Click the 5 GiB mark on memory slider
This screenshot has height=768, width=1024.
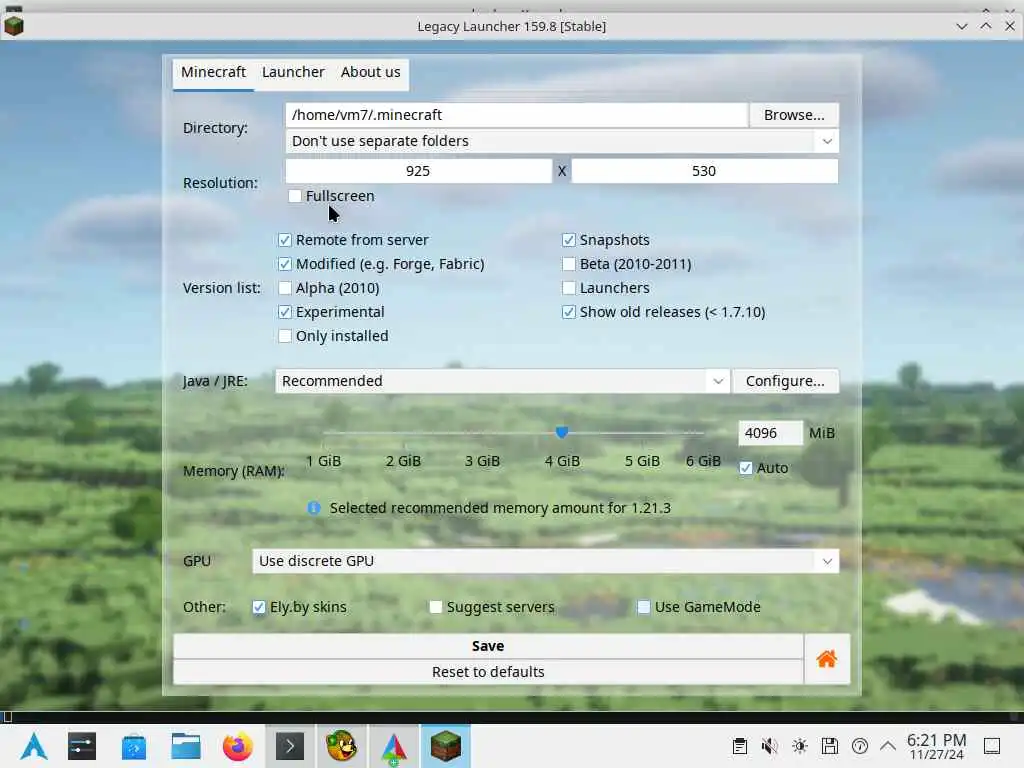(641, 432)
